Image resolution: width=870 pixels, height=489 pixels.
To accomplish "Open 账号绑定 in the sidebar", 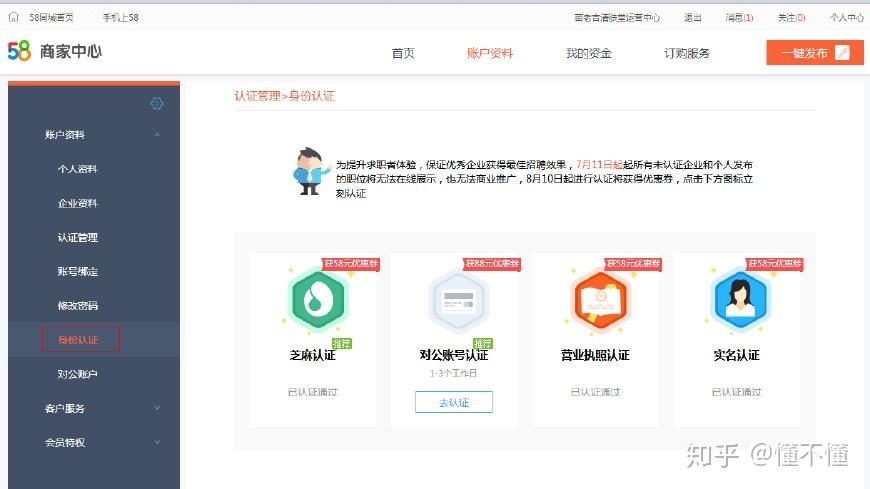I will pyautogui.click(x=78, y=271).
